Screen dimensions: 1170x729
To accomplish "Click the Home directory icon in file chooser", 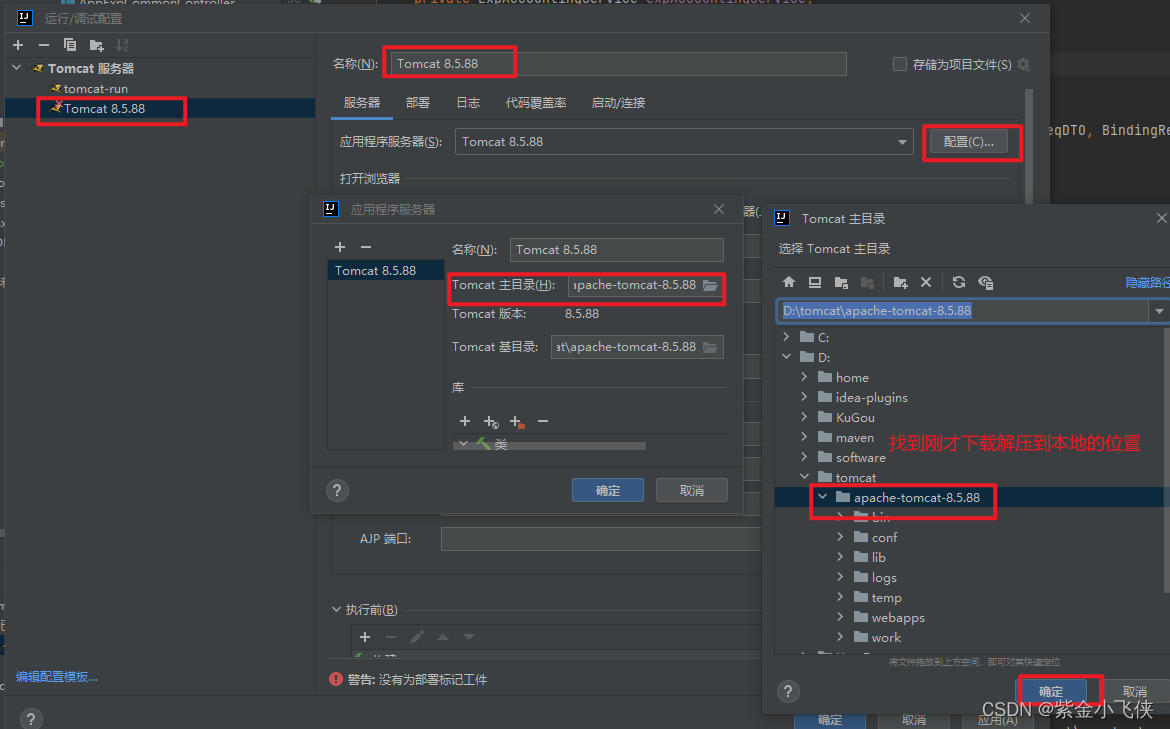I will pos(789,282).
